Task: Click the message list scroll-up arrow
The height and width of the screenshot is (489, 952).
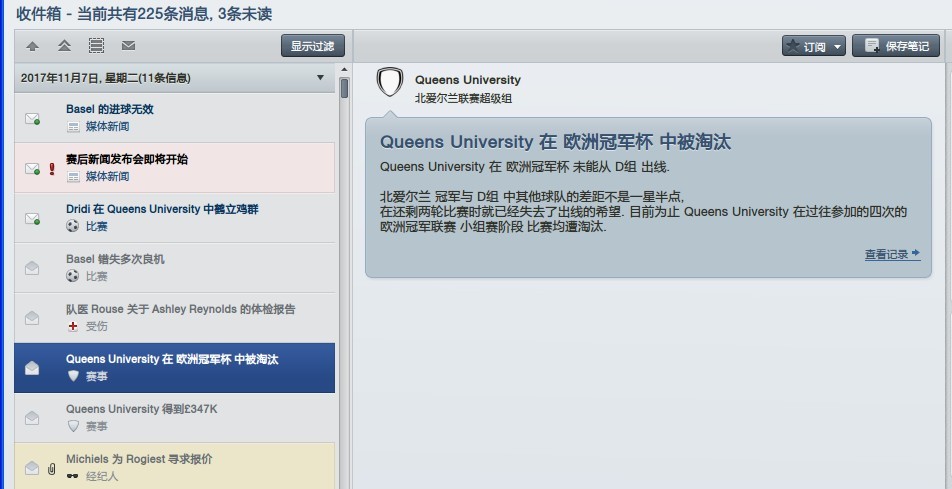Action: (x=344, y=70)
